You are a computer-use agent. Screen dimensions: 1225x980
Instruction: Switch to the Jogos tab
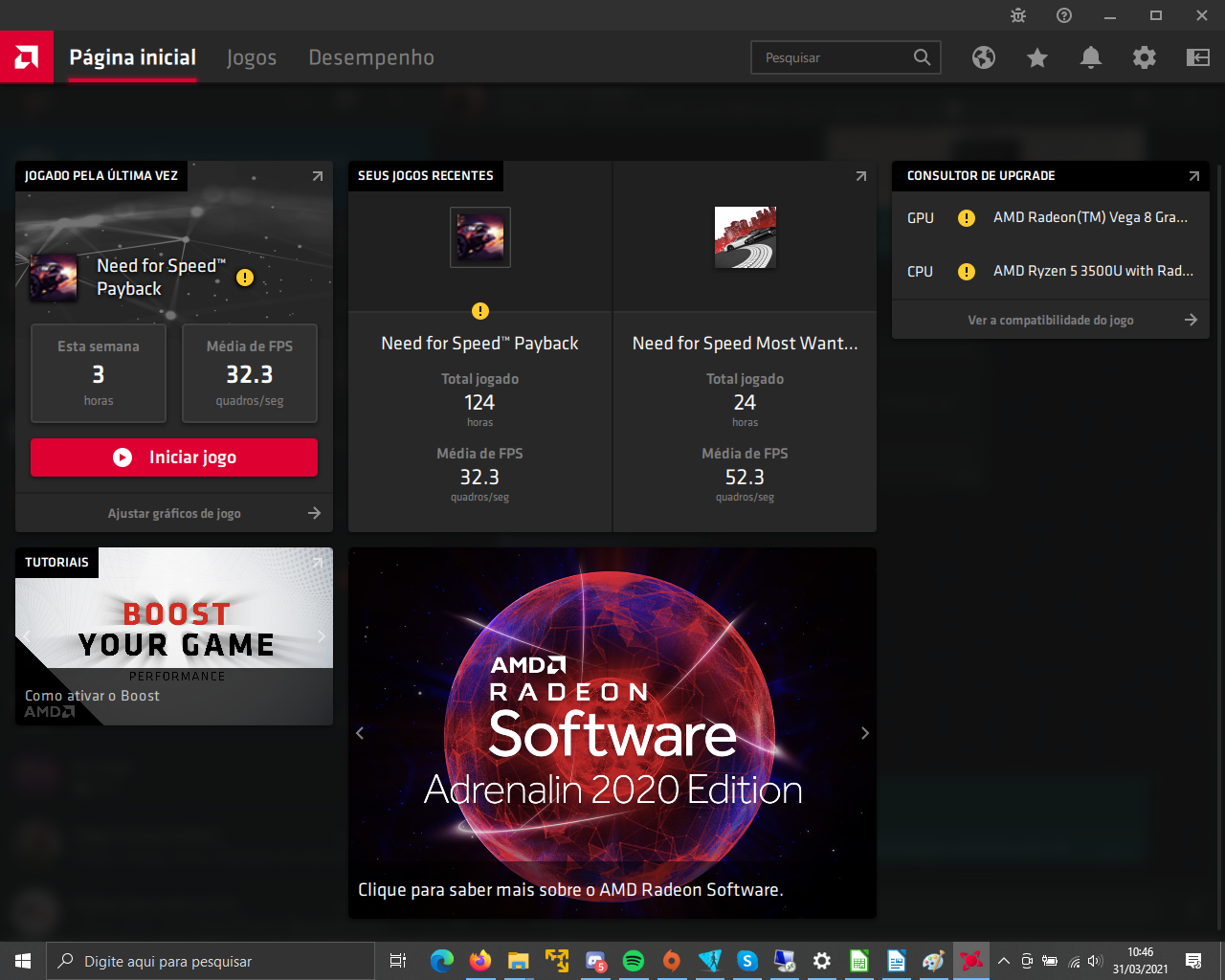click(x=252, y=57)
